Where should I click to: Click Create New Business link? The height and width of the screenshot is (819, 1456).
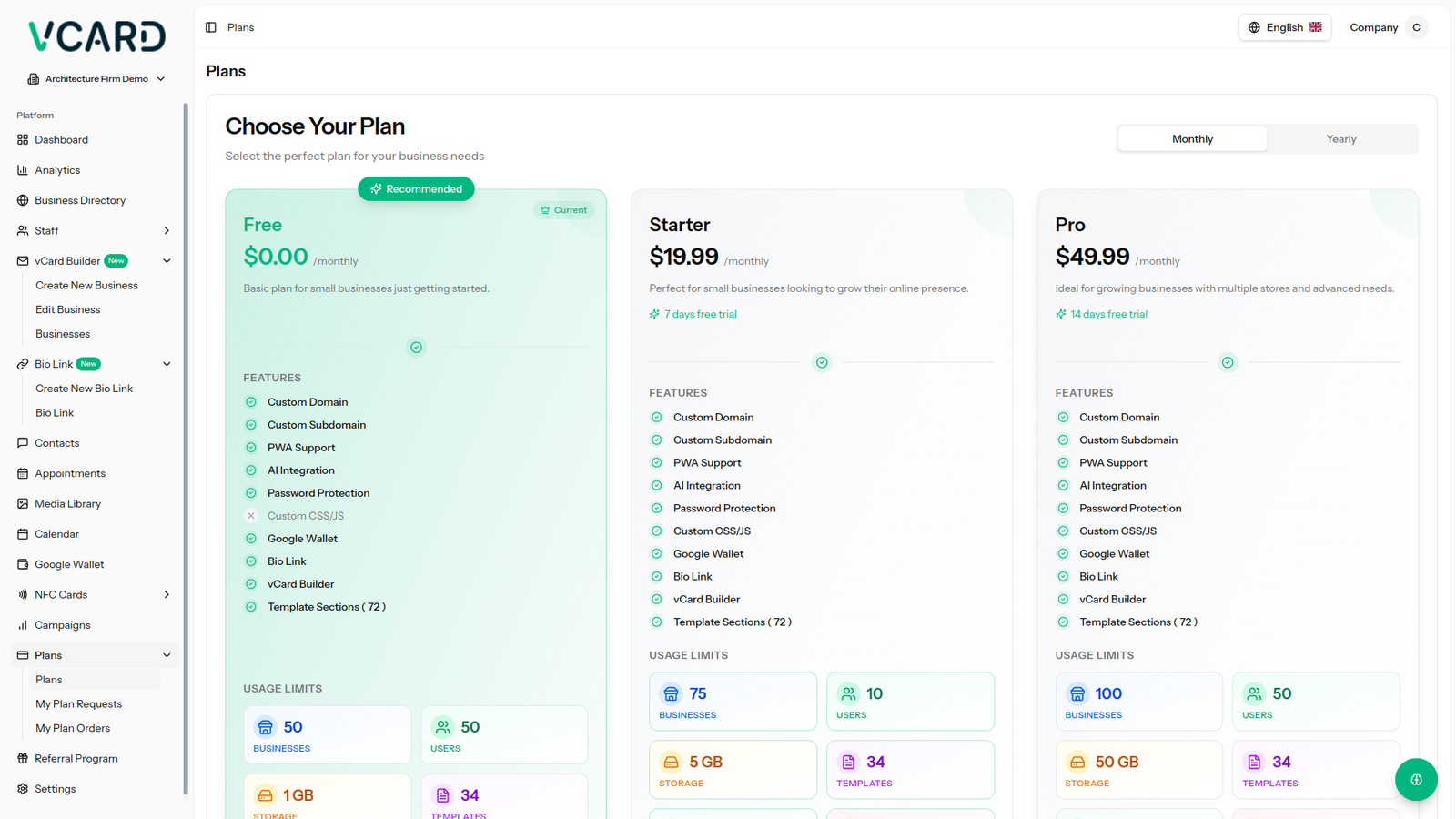(86, 286)
